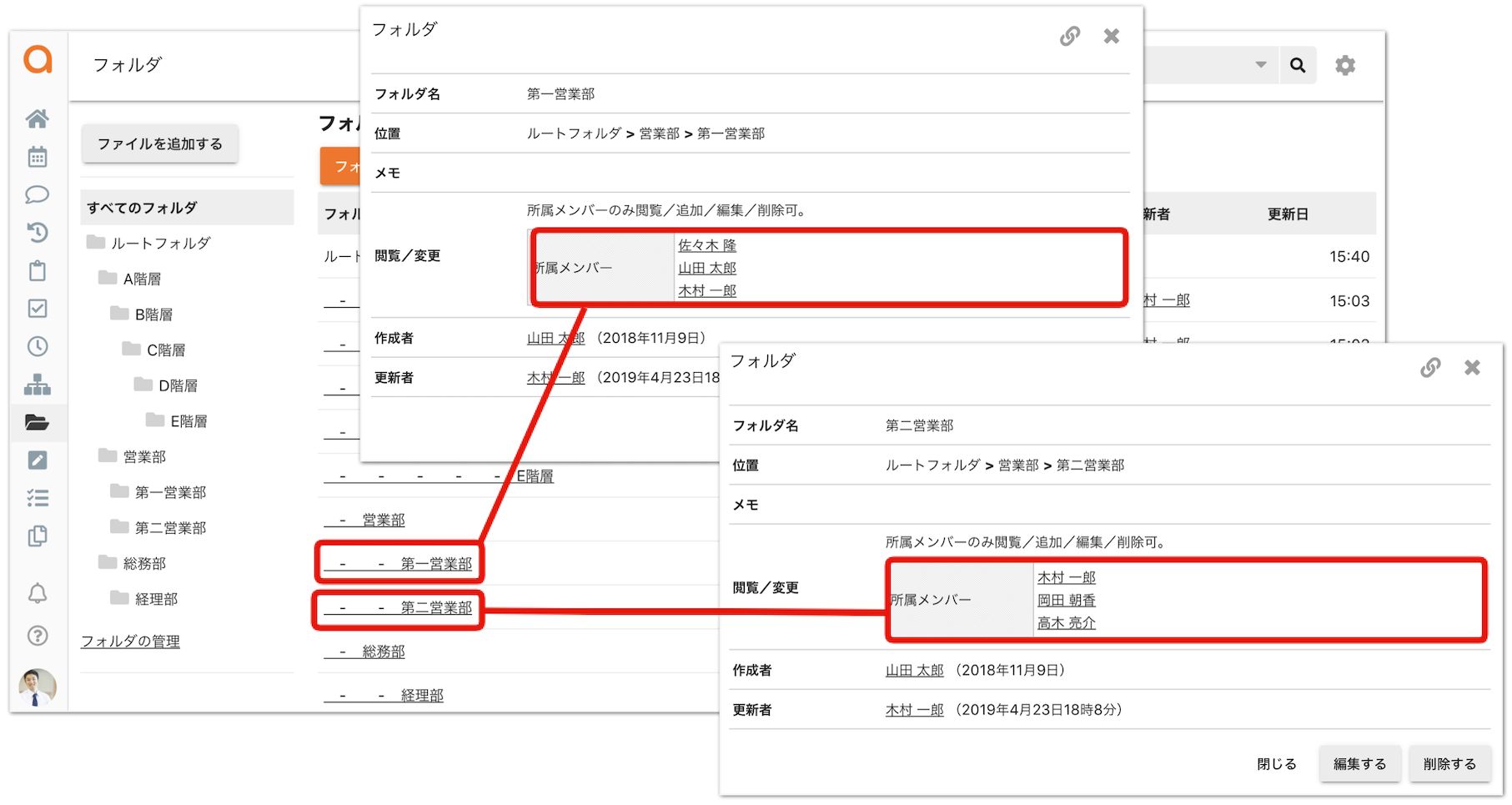Select A階層 in folder tree
This screenshot has height=805, width=1512.
coord(142,279)
